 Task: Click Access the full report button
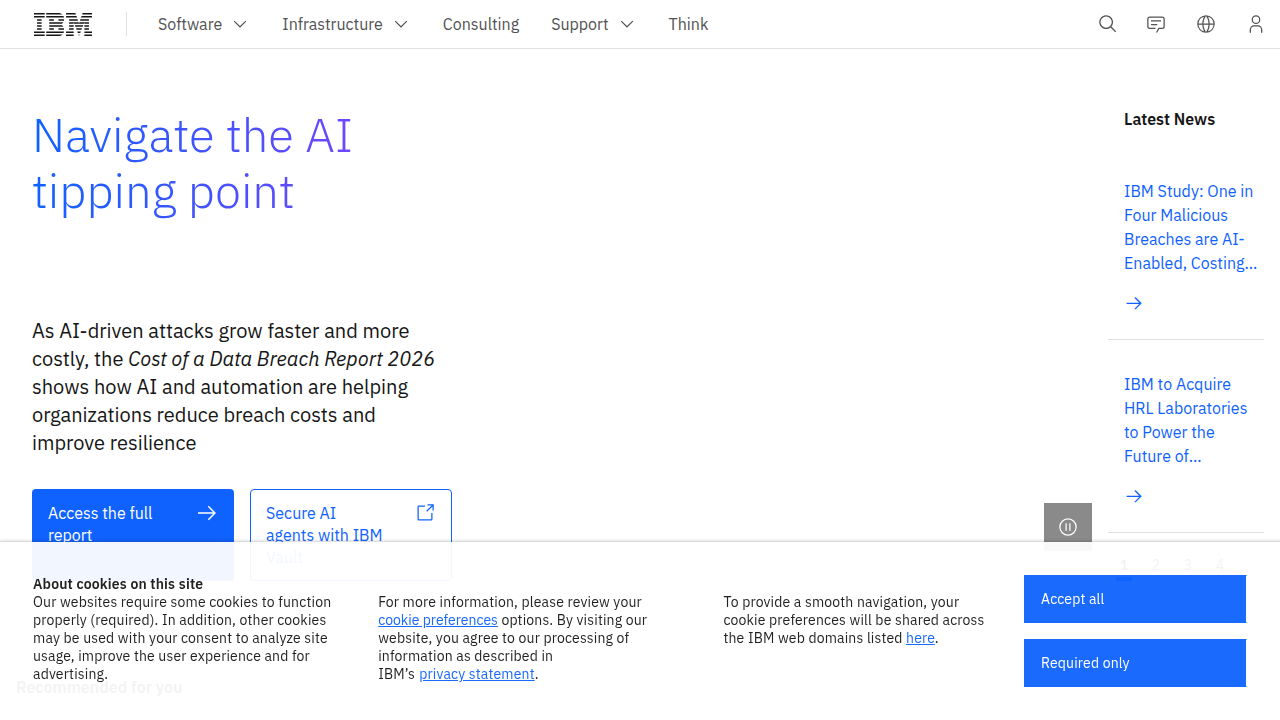pos(133,534)
